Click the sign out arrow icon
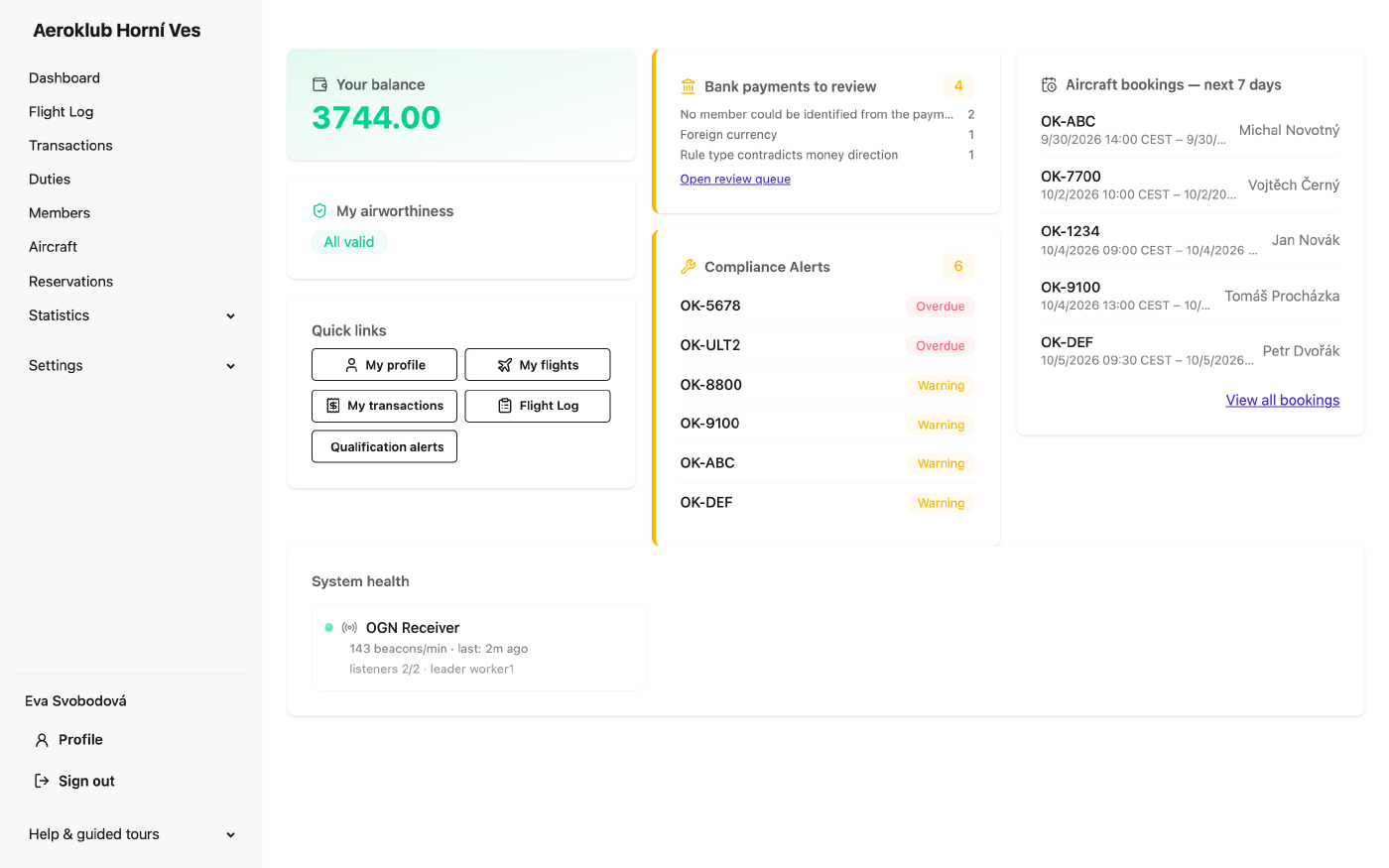Screen dimensions: 1389x868 pyautogui.click(x=42, y=781)
